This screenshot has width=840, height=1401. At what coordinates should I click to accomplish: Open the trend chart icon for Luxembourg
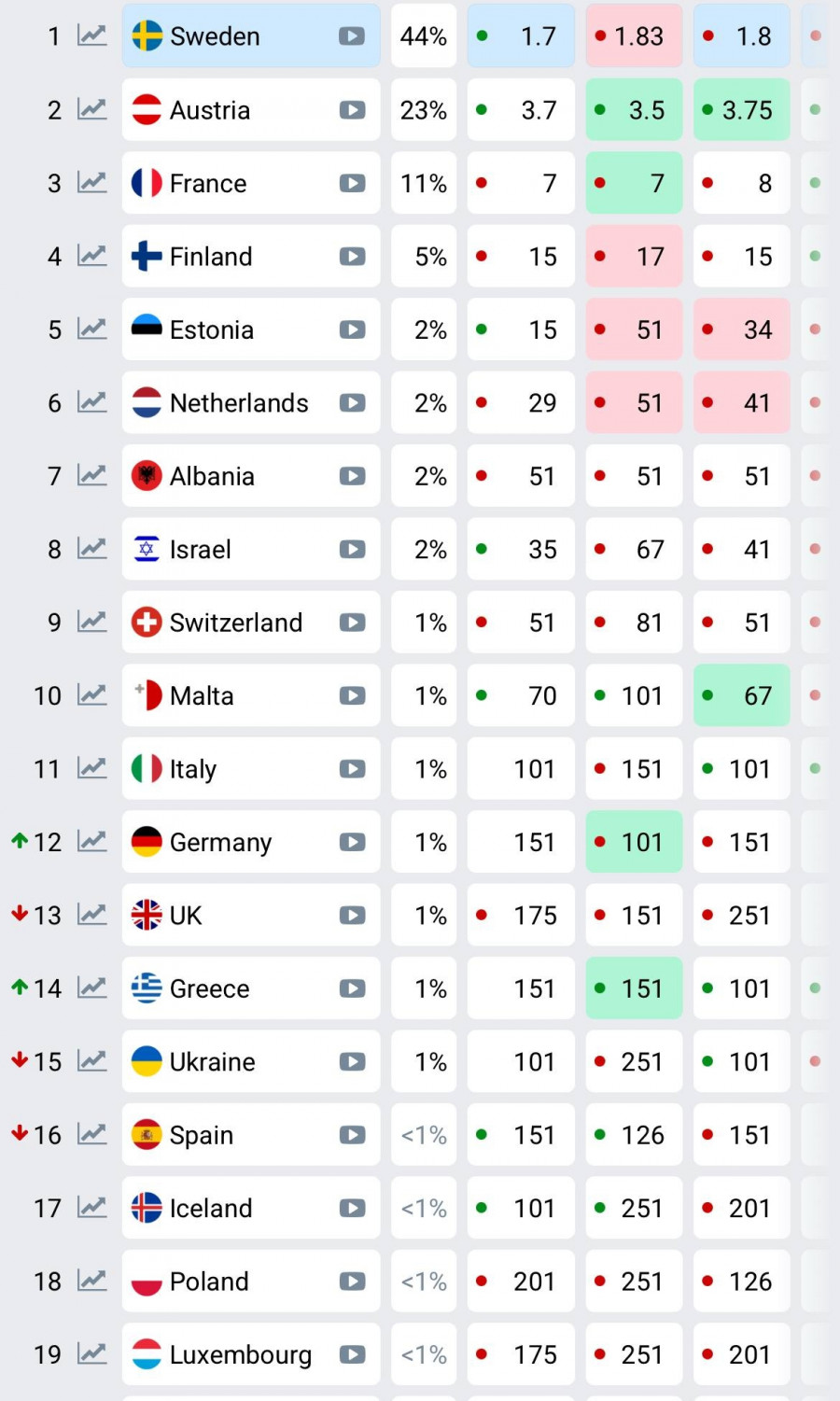pyautogui.click(x=91, y=1353)
